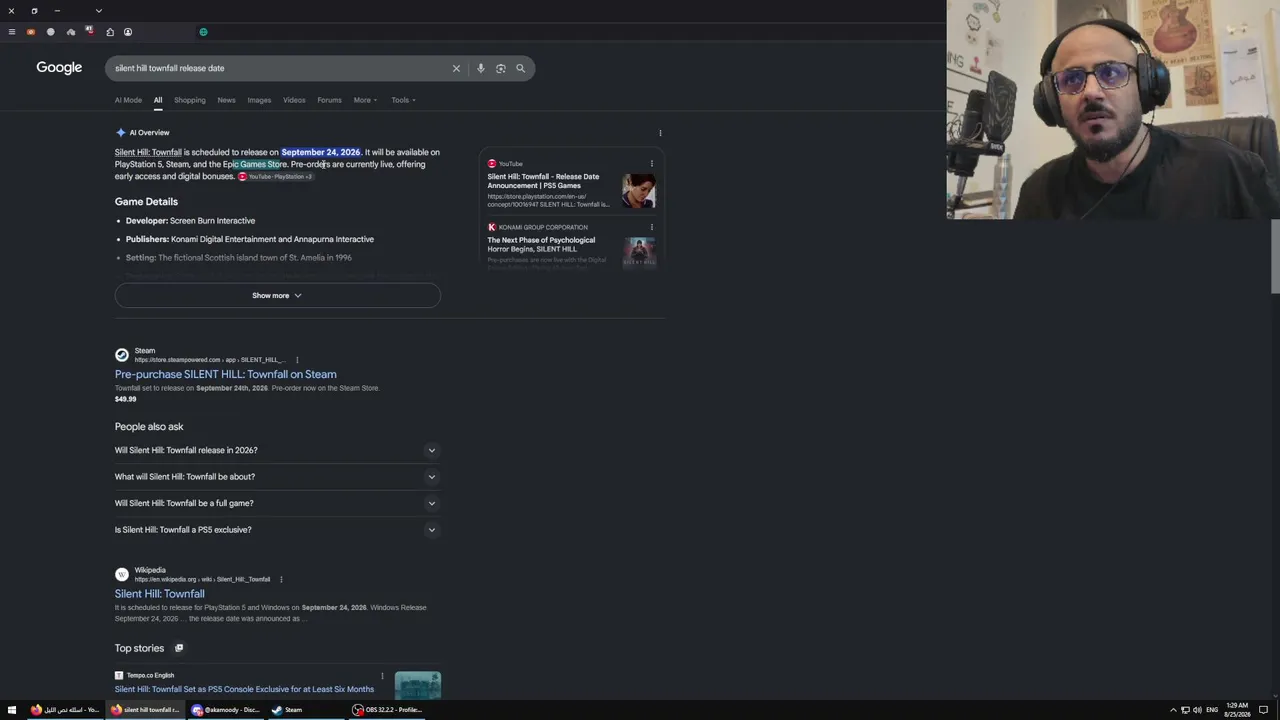1280x720 pixels.
Task: Open the More search filters dropdown
Action: tap(365, 100)
